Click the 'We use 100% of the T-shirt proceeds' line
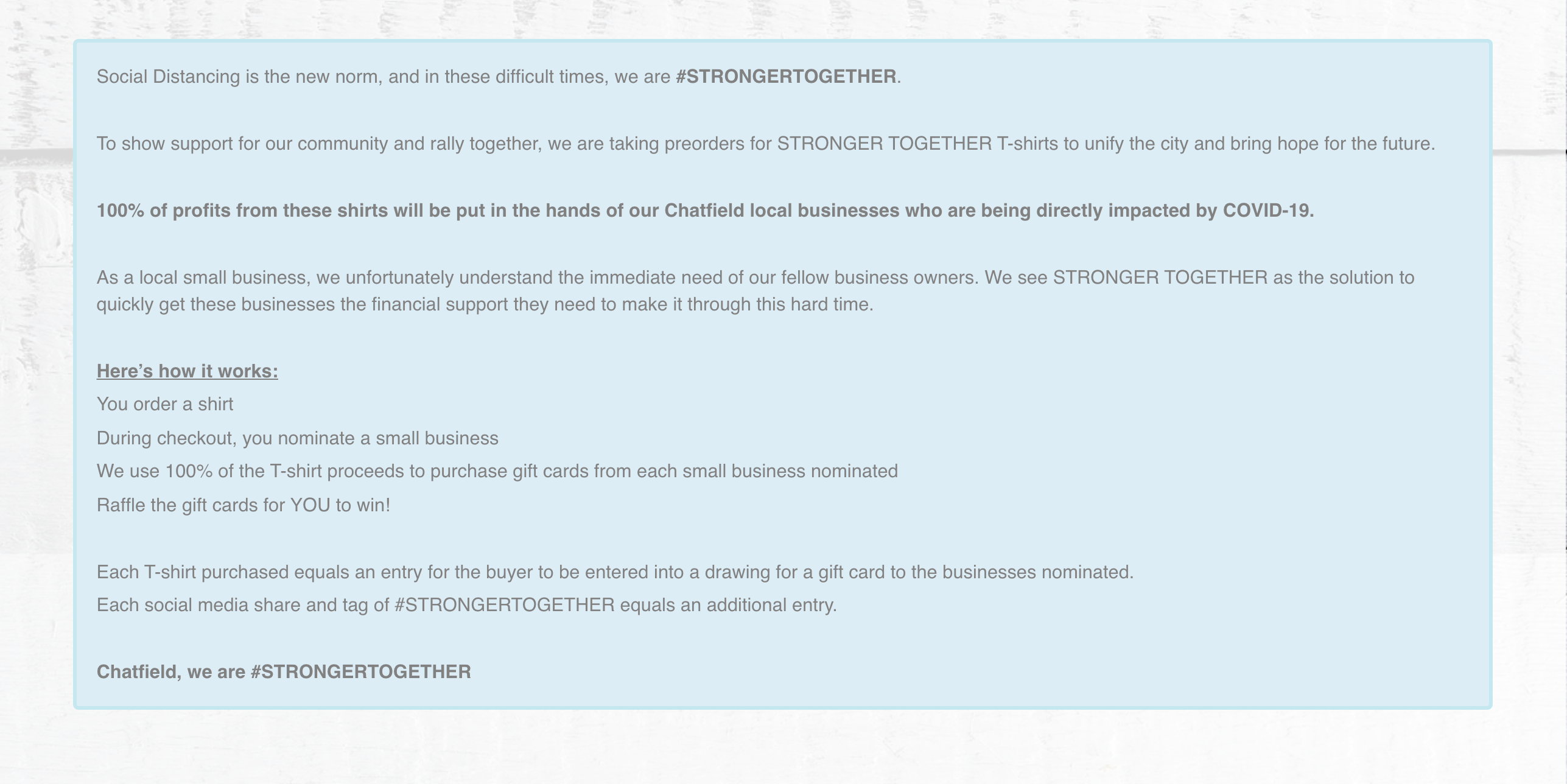Image resolution: width=1567 pixels, height=784 pixels. 497,471
